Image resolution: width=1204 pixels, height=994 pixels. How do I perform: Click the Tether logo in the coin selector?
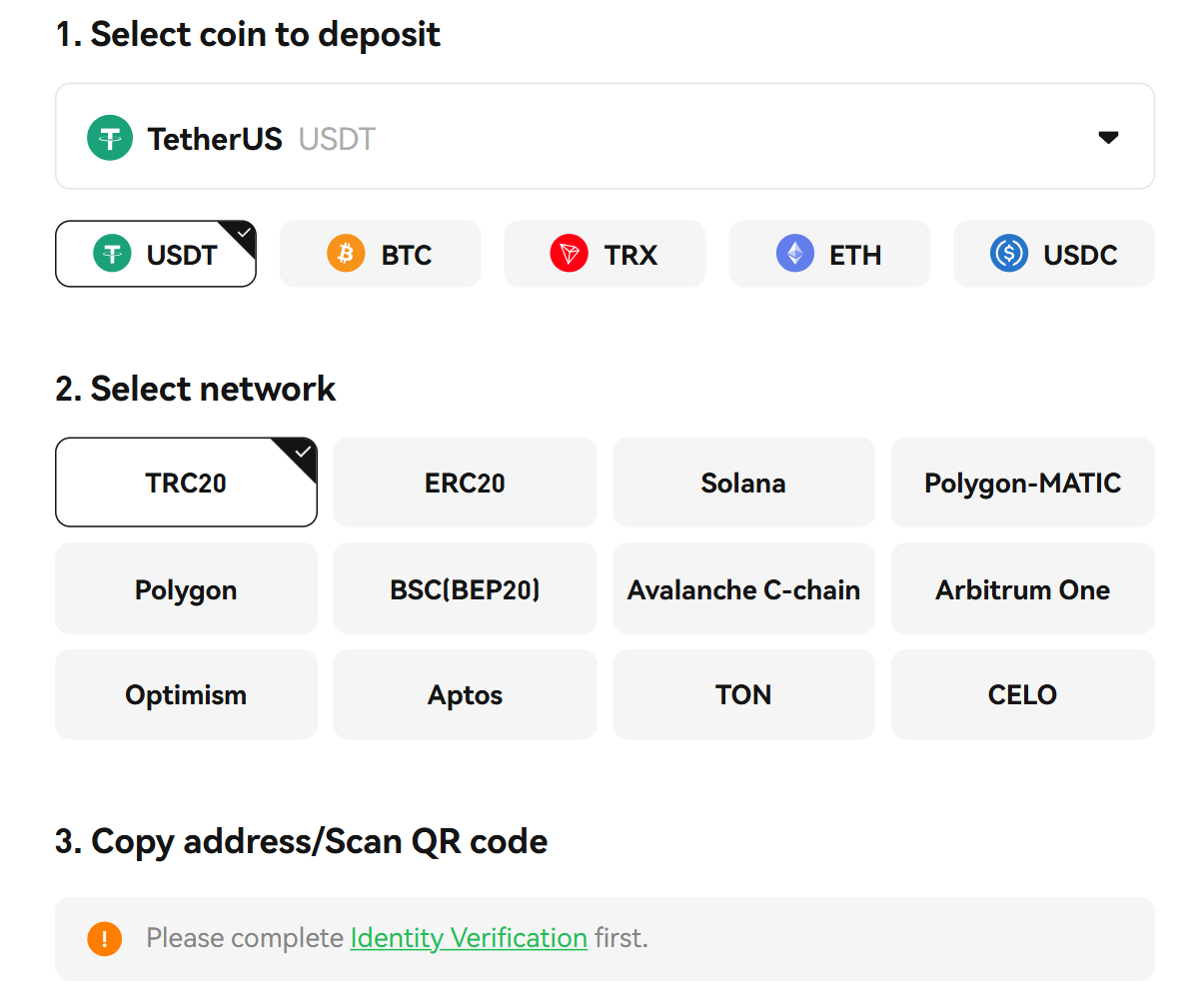pos(110,138)
